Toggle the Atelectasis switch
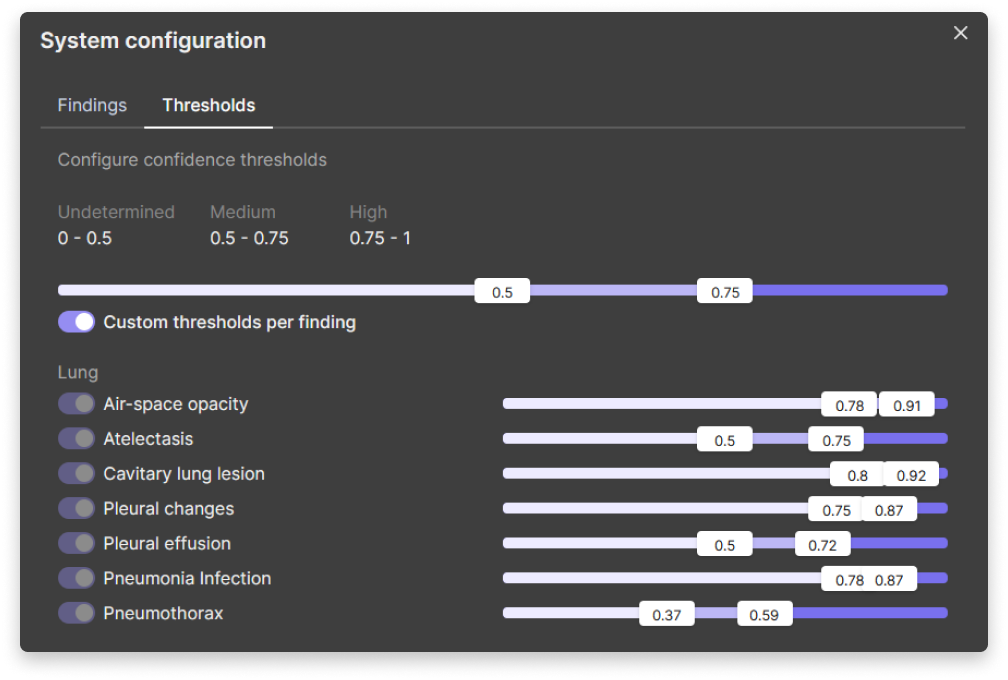The height and width of the screenshot is (680, 1008). pyautogui.click(x=76, y=439)
